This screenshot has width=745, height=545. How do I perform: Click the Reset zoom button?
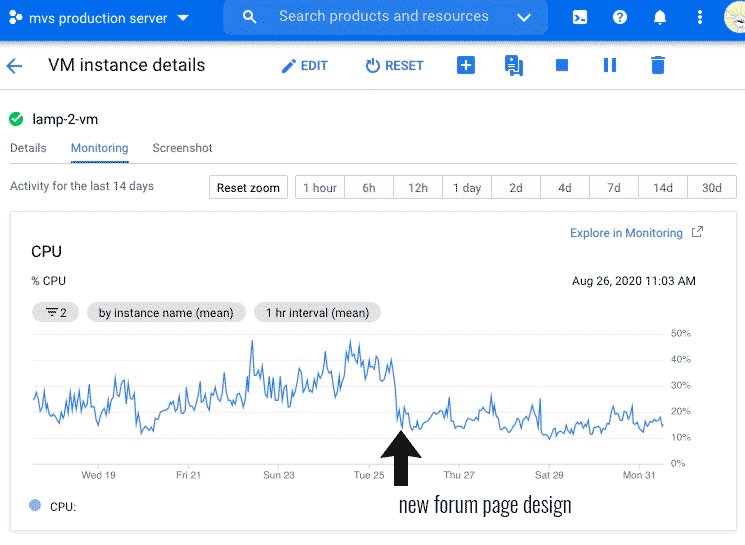(x=248, y=188)
